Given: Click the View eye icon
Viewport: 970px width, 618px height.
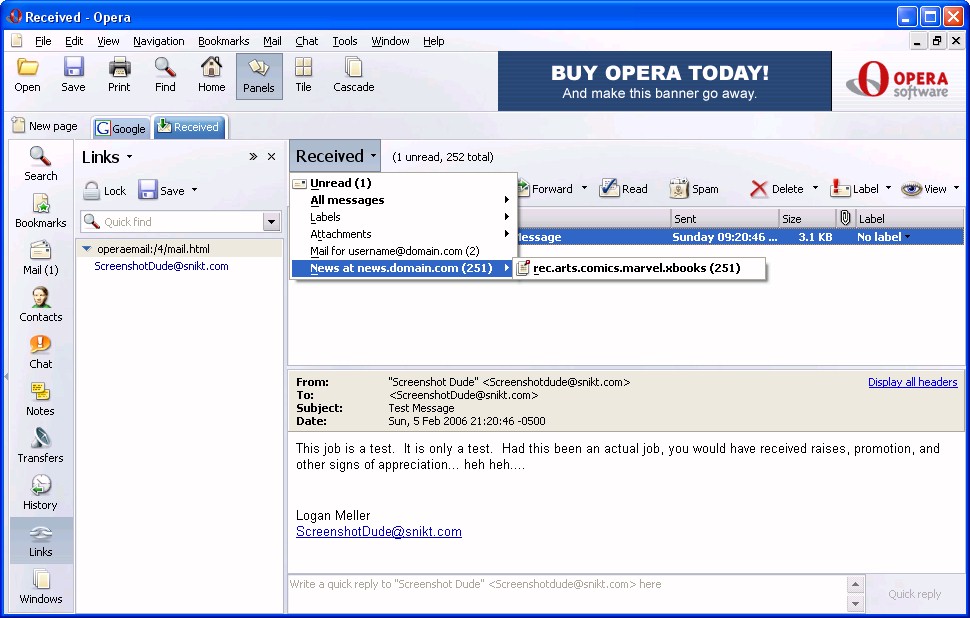Looking at the screenshot, I should click(x=911, y=189).
